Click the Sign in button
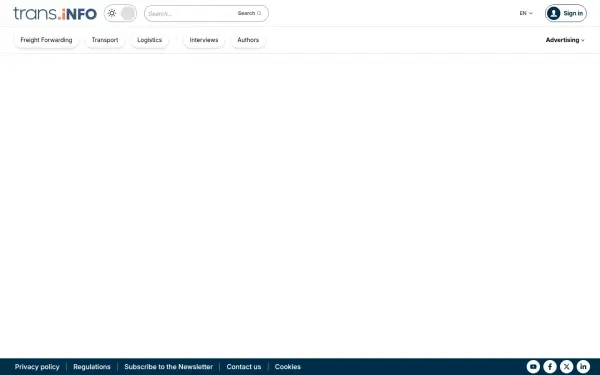Image resolution: width=600 pixels, height=375 pixels. click(566, 13)
